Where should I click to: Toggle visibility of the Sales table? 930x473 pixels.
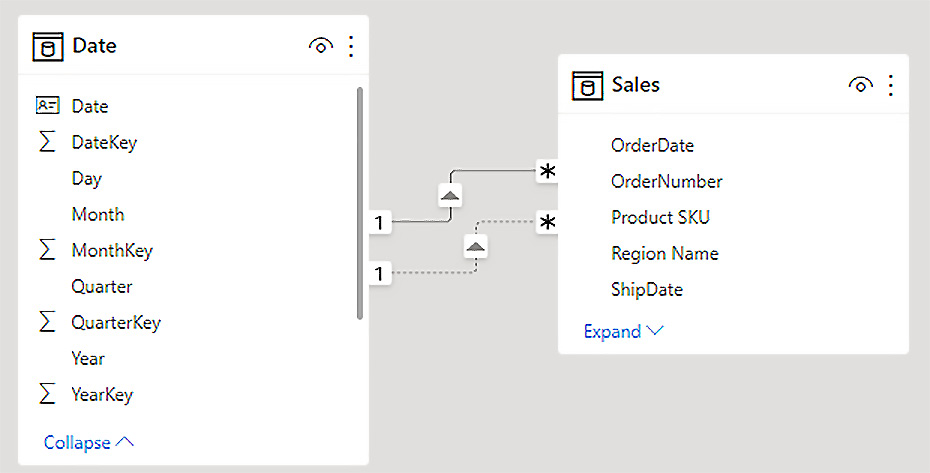click(860, 85)
